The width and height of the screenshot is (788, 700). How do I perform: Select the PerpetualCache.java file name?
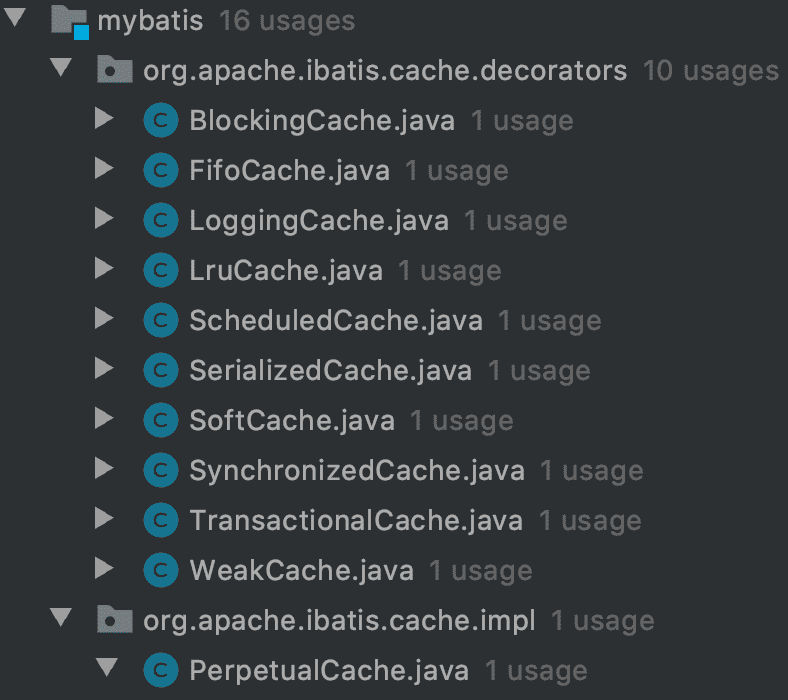(329, 671)
